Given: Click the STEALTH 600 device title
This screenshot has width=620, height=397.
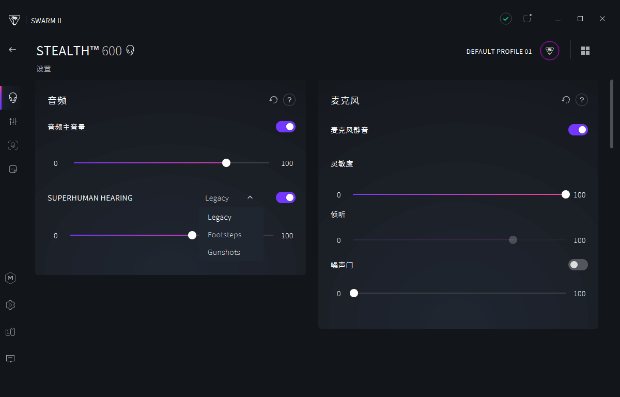Looking at the screenshot, I should tap(79, 51).
